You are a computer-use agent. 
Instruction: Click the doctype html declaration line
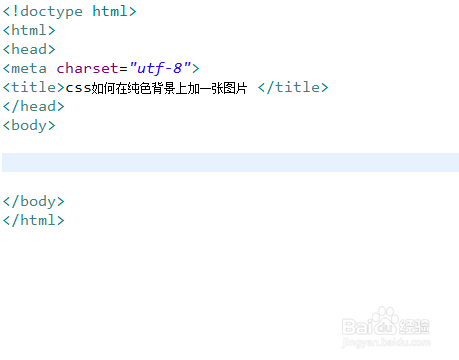coord(70,12)
